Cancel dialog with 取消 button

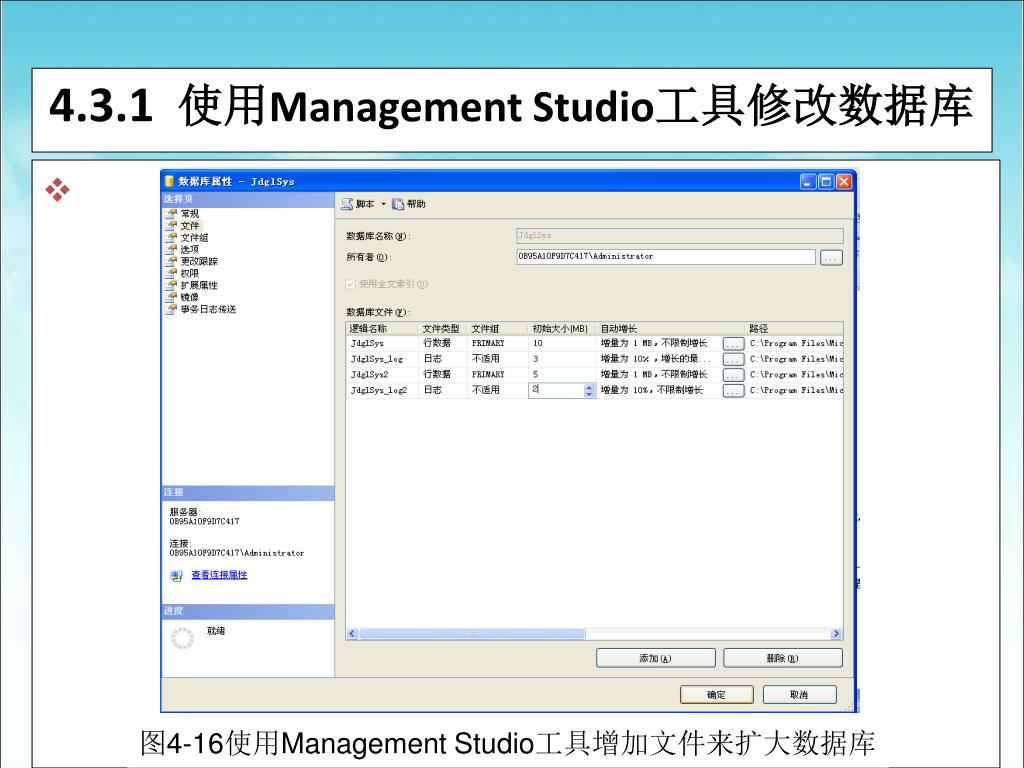point(799,695)
